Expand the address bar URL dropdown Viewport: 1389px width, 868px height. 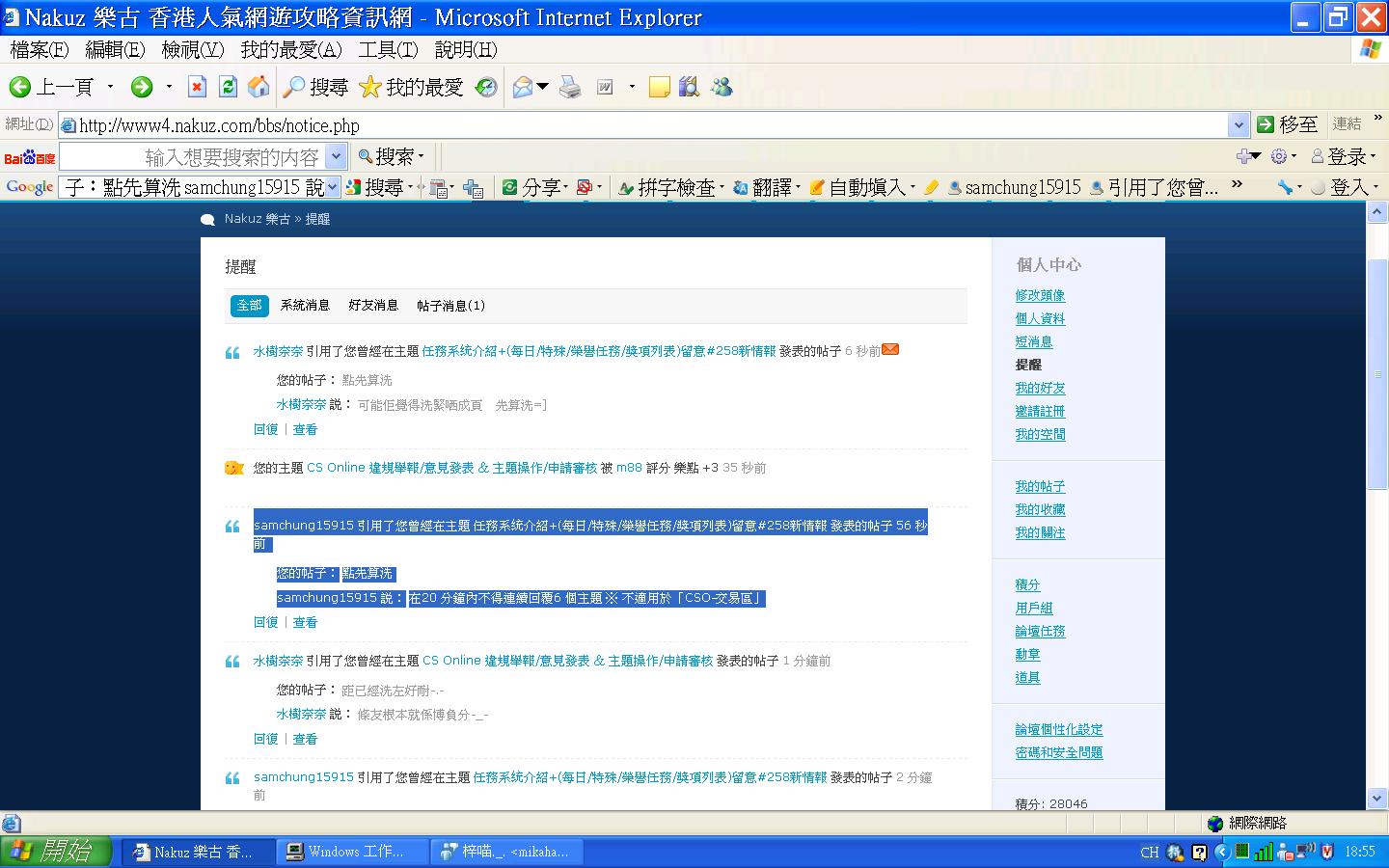[x=1239, y=125]
